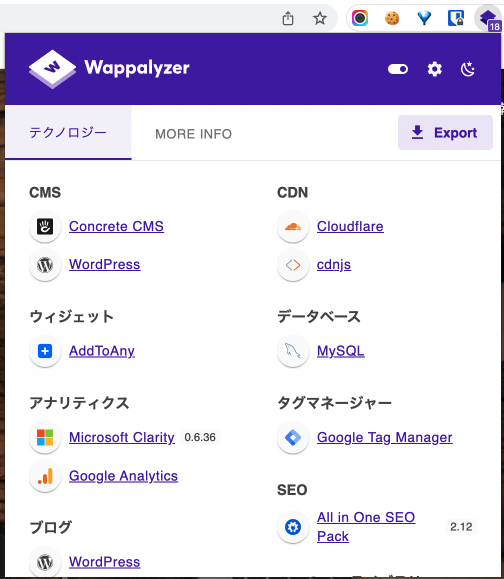Viewport: 504px width, 579px height.
Task: Click the Cloudflare cloud icon
Action: (x=293, y=226)
